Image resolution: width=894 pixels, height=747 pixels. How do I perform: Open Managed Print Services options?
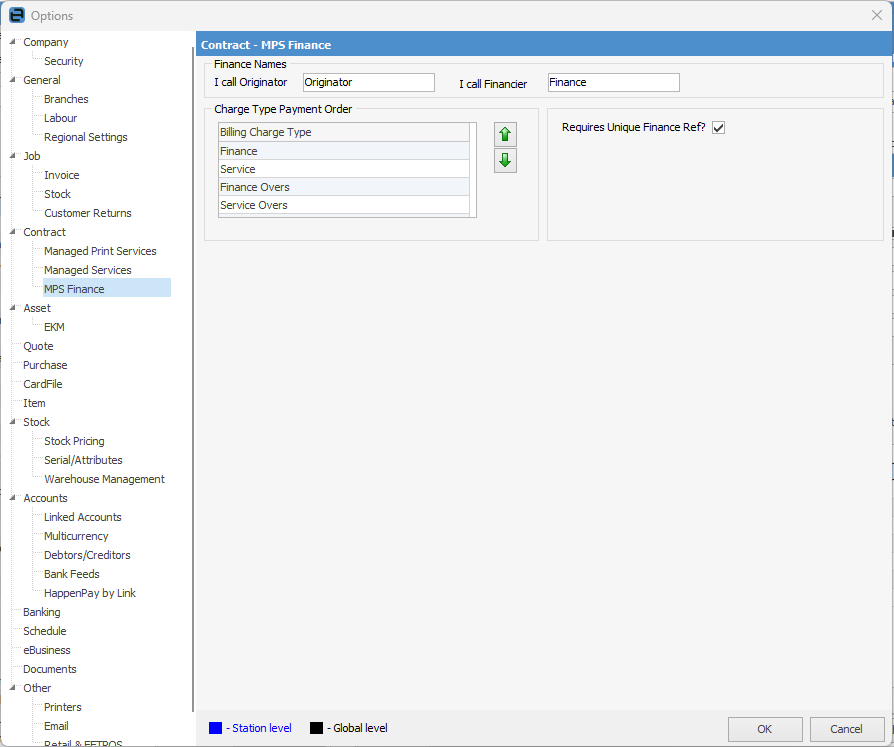100,251
